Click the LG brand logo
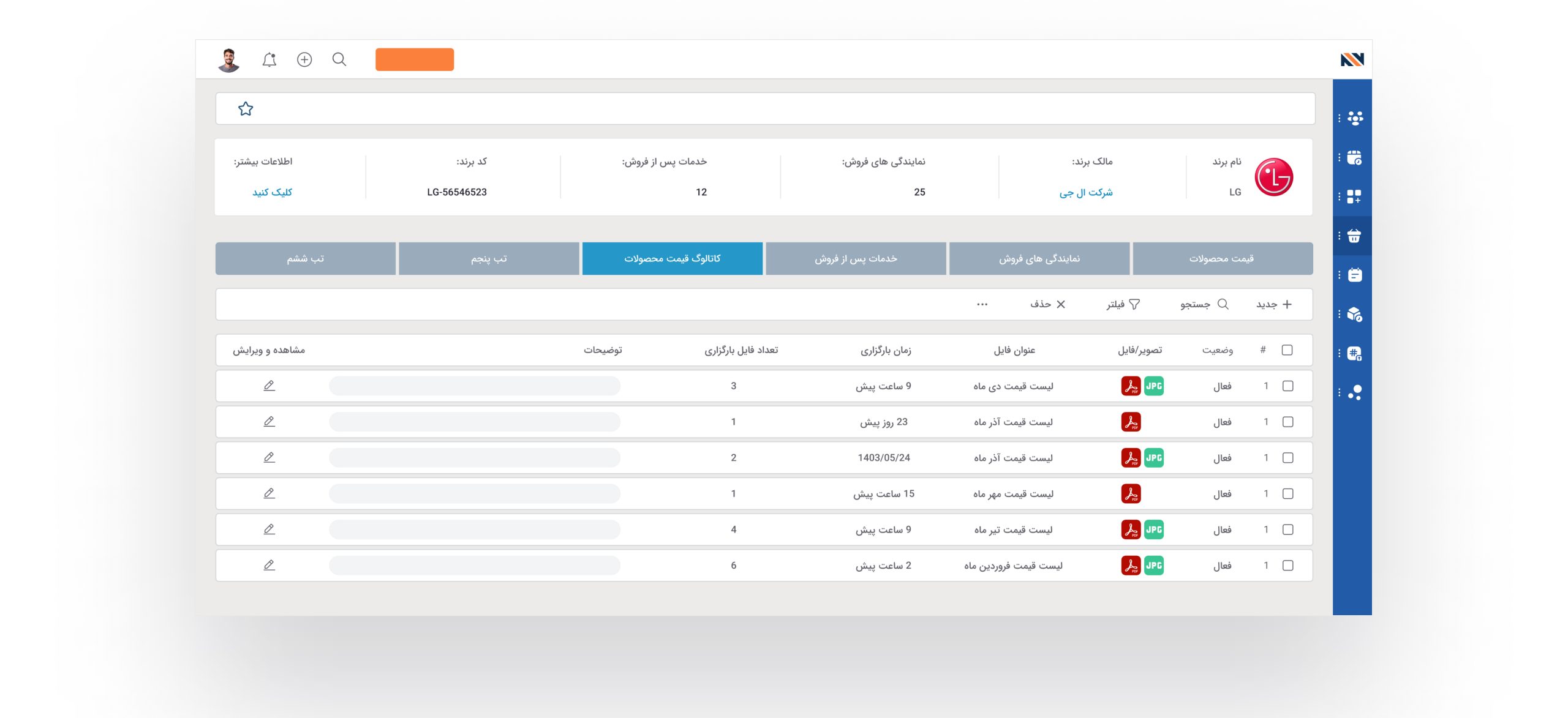 [1273, 178]
